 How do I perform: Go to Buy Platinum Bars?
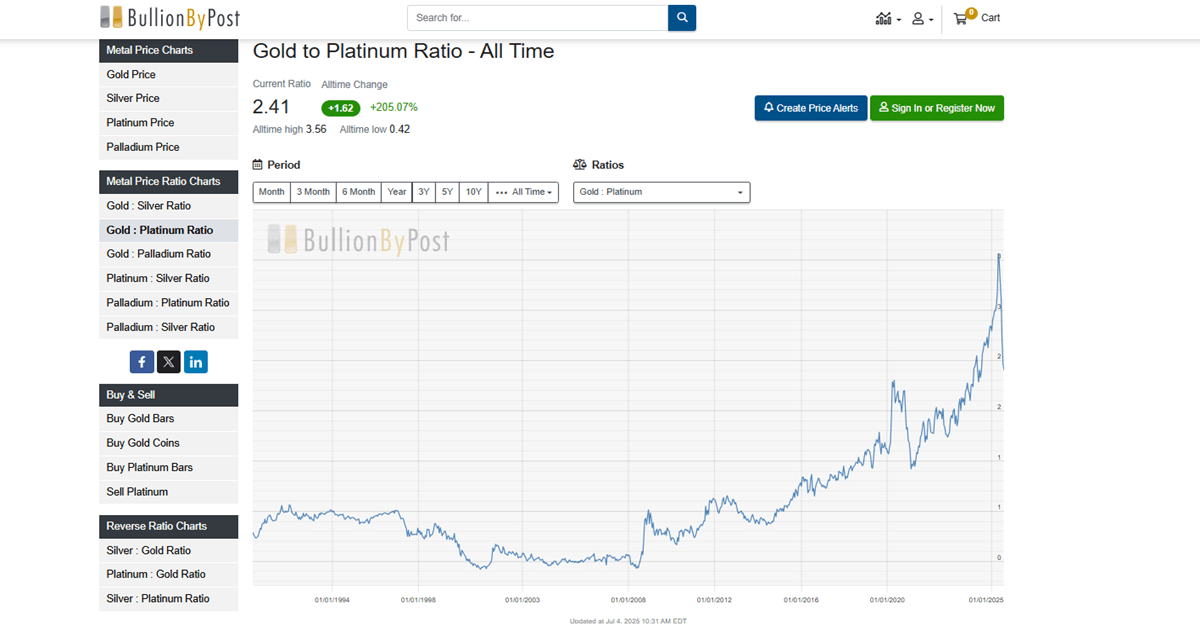click(x=169, y=468)
